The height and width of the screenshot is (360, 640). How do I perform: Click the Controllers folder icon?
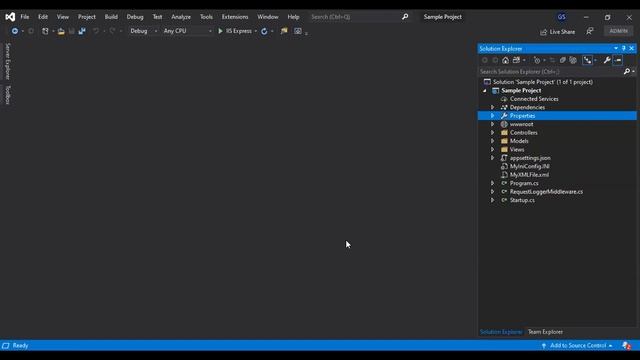504,133
